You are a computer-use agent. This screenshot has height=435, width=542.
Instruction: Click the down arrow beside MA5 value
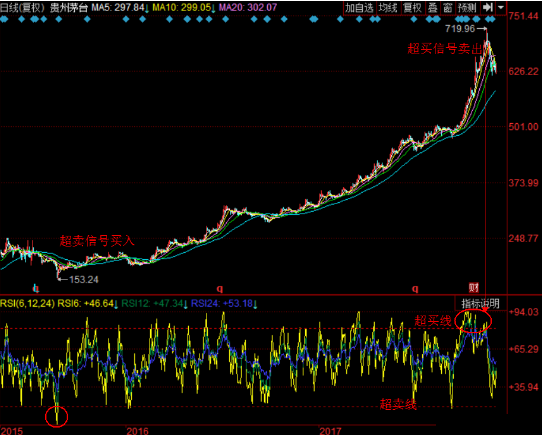coord(147,9)
